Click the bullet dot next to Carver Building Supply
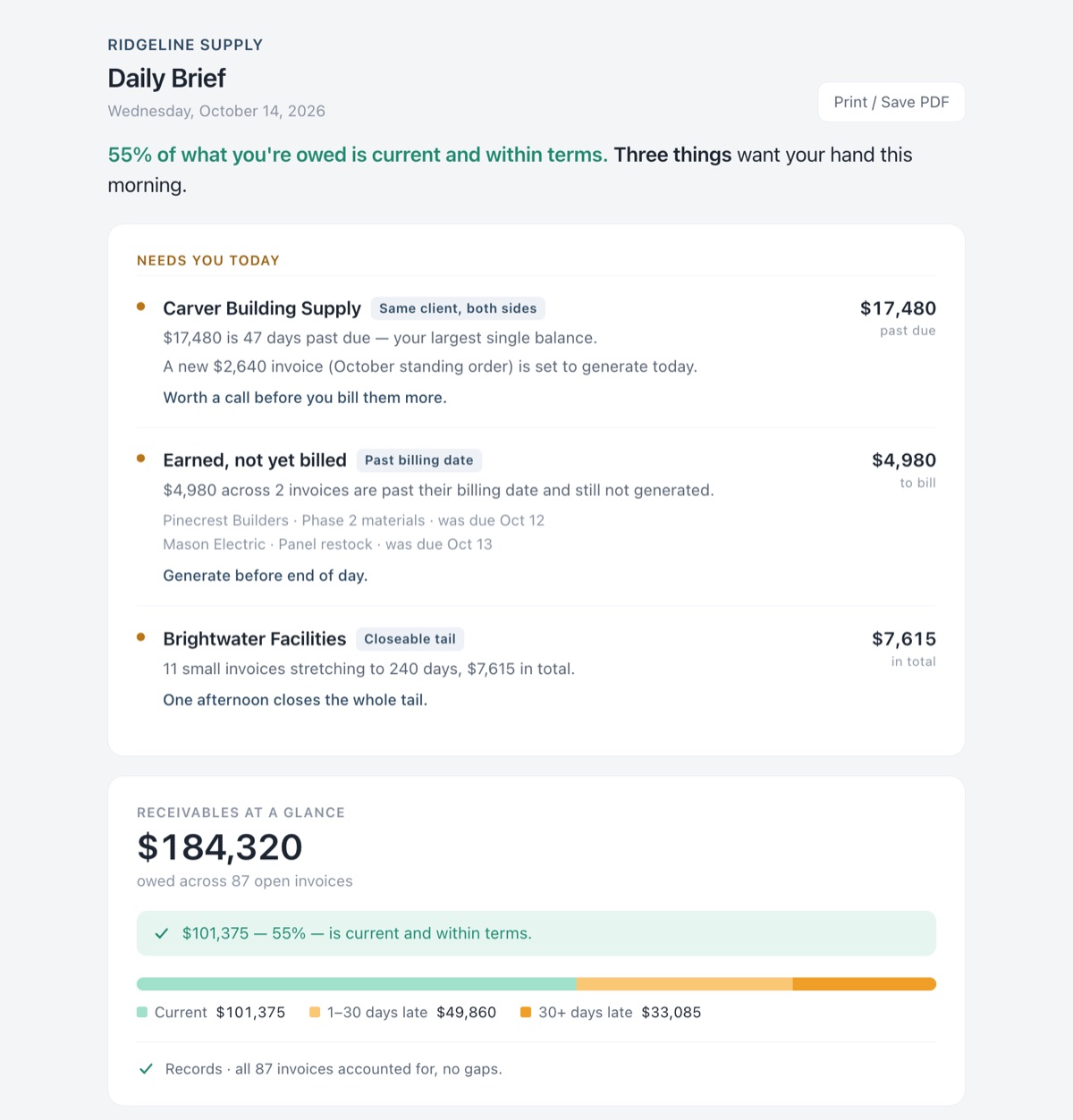The width and height of the screenshot is (1073, 1120). (140, 307)
